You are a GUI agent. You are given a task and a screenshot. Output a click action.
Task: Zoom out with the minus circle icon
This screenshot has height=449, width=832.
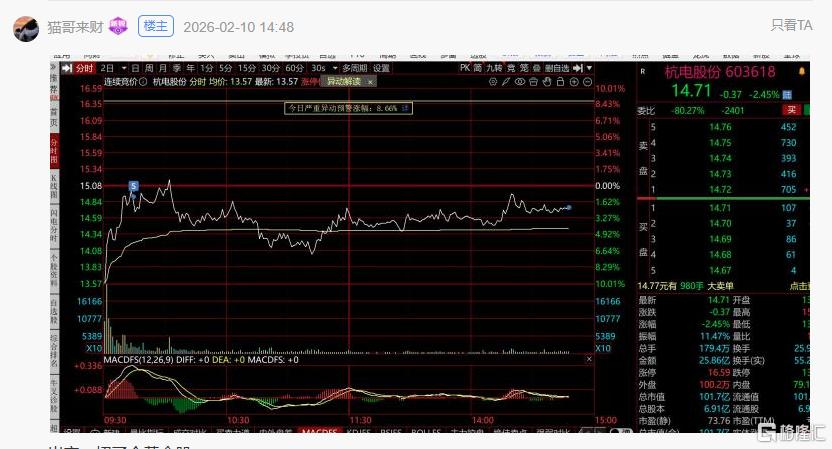point(587,82)
